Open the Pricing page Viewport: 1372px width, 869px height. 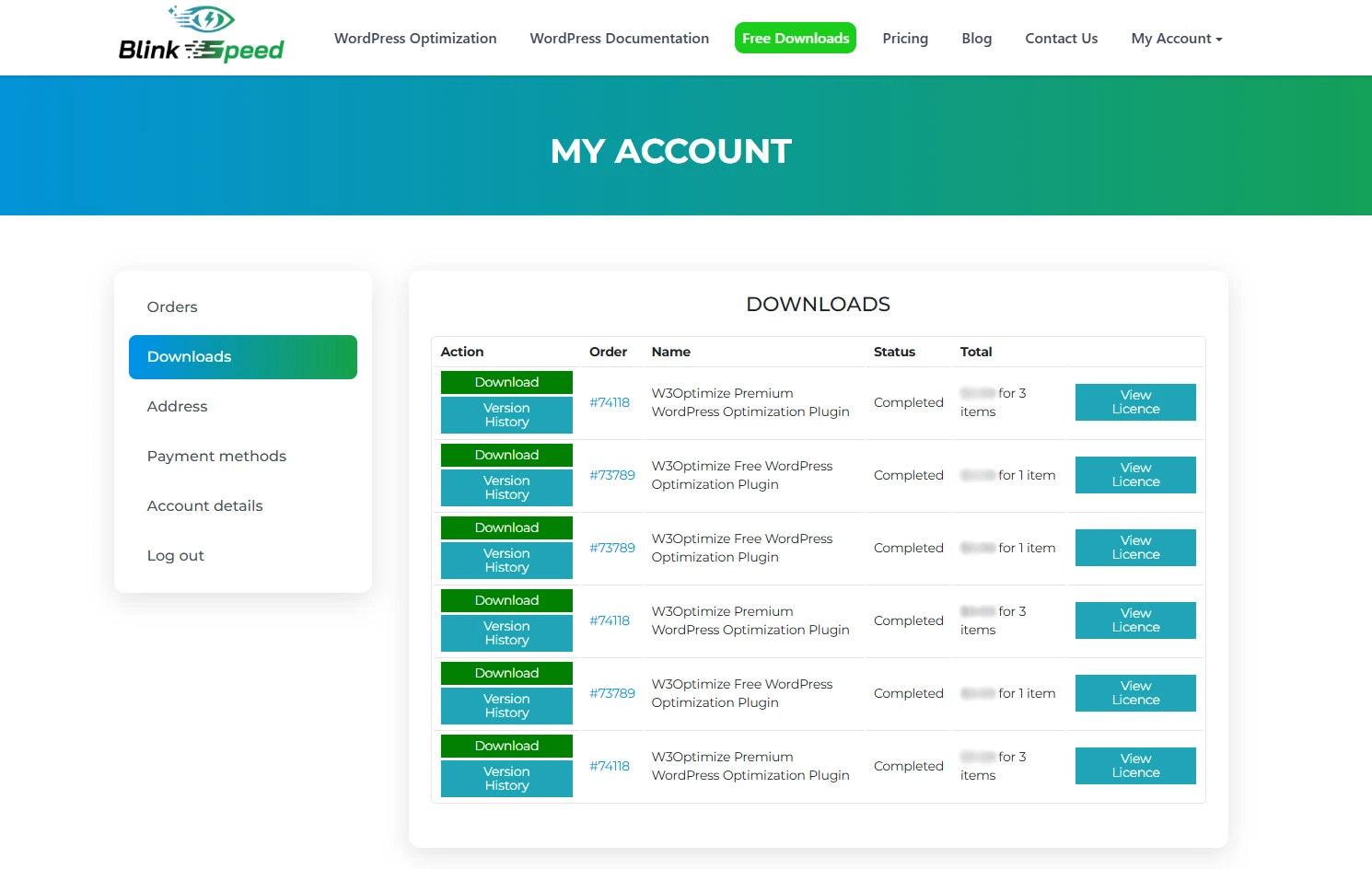(905, 39)
